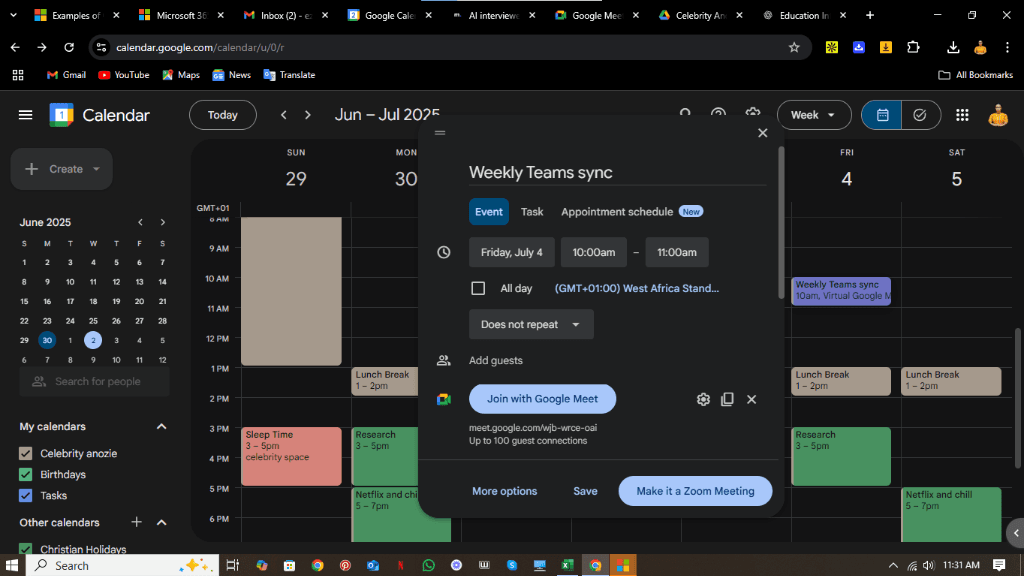Select the Appointment schedule tab

click(617, 212)
